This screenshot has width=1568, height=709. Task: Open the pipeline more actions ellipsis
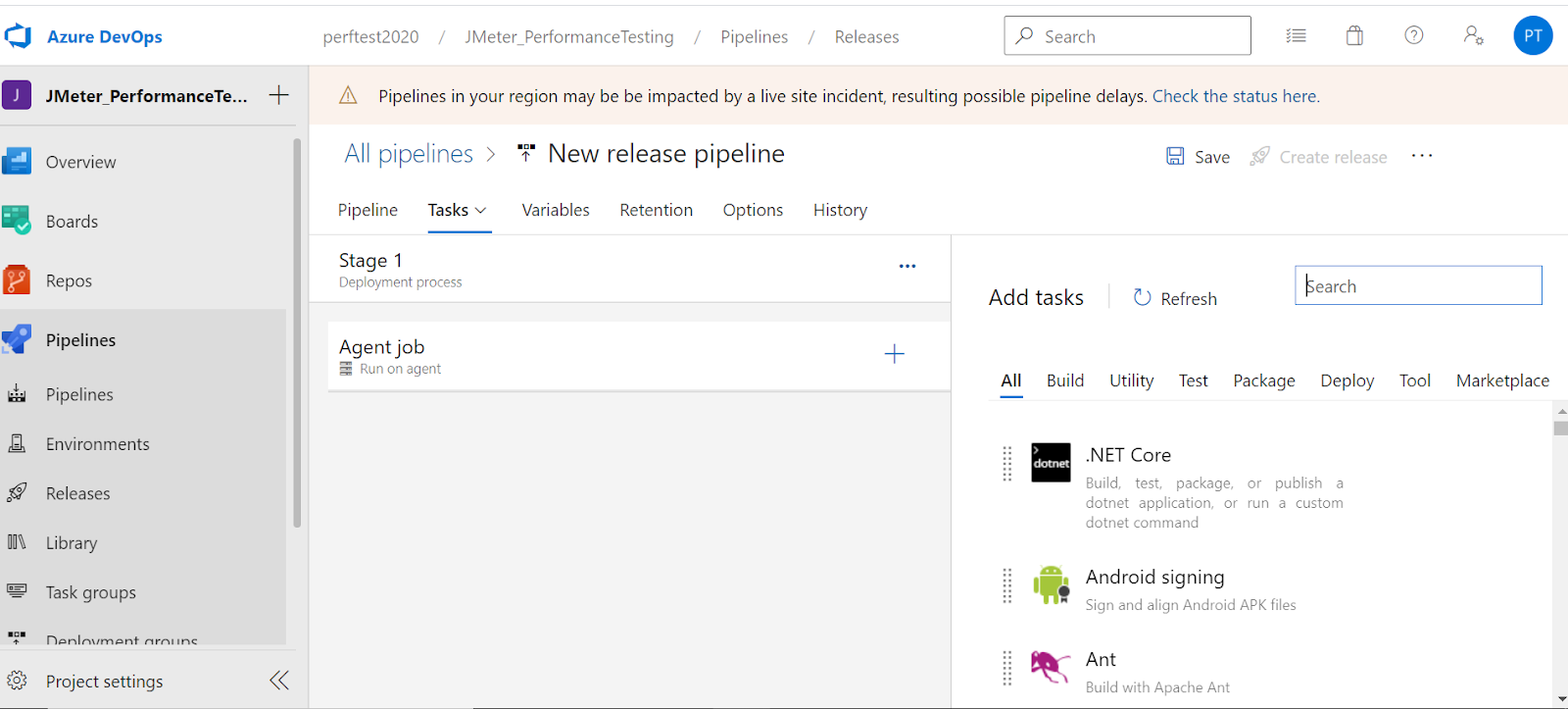point(1422,156)
